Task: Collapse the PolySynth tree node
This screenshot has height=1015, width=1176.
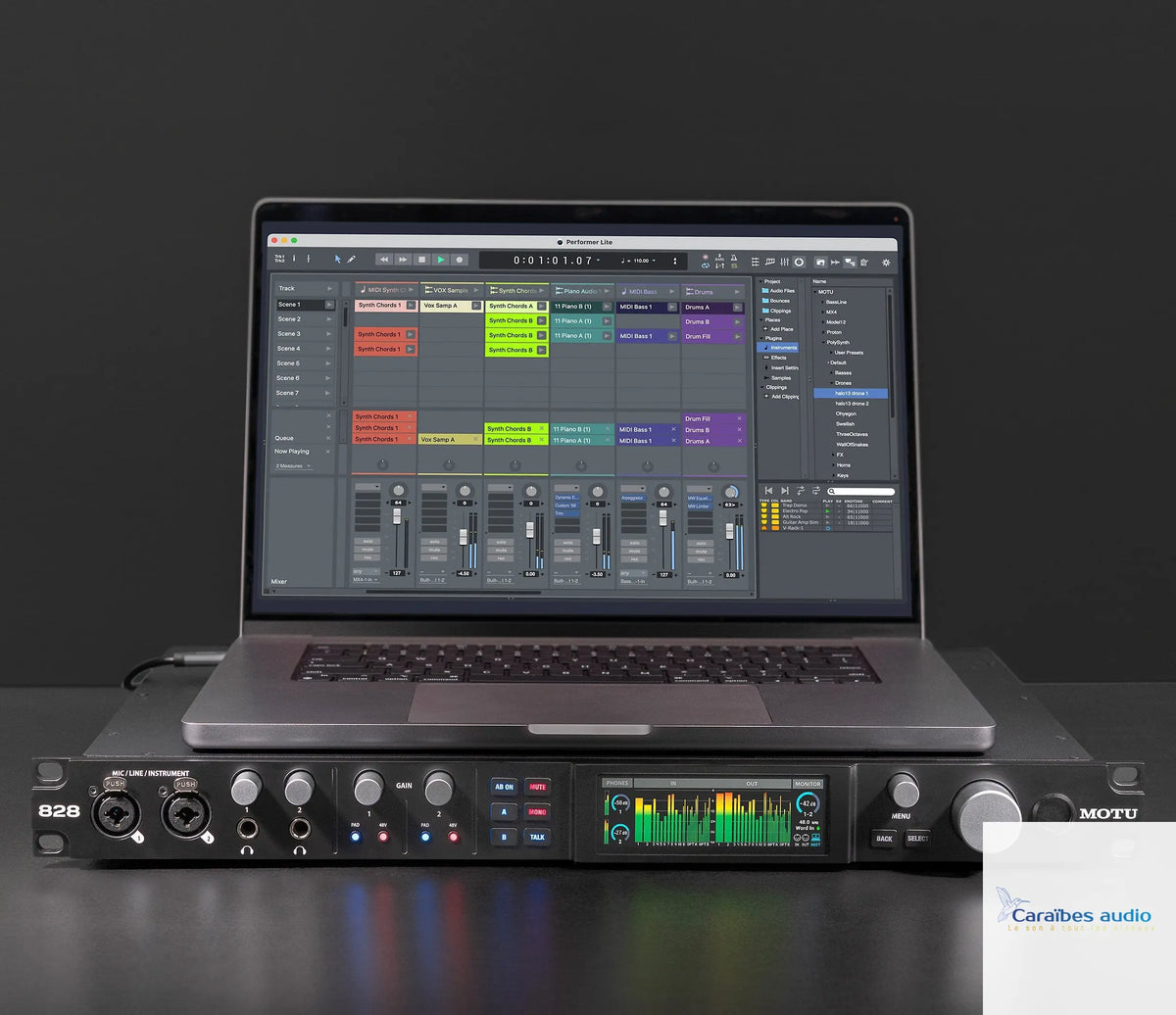Action: tap(822, 342)
